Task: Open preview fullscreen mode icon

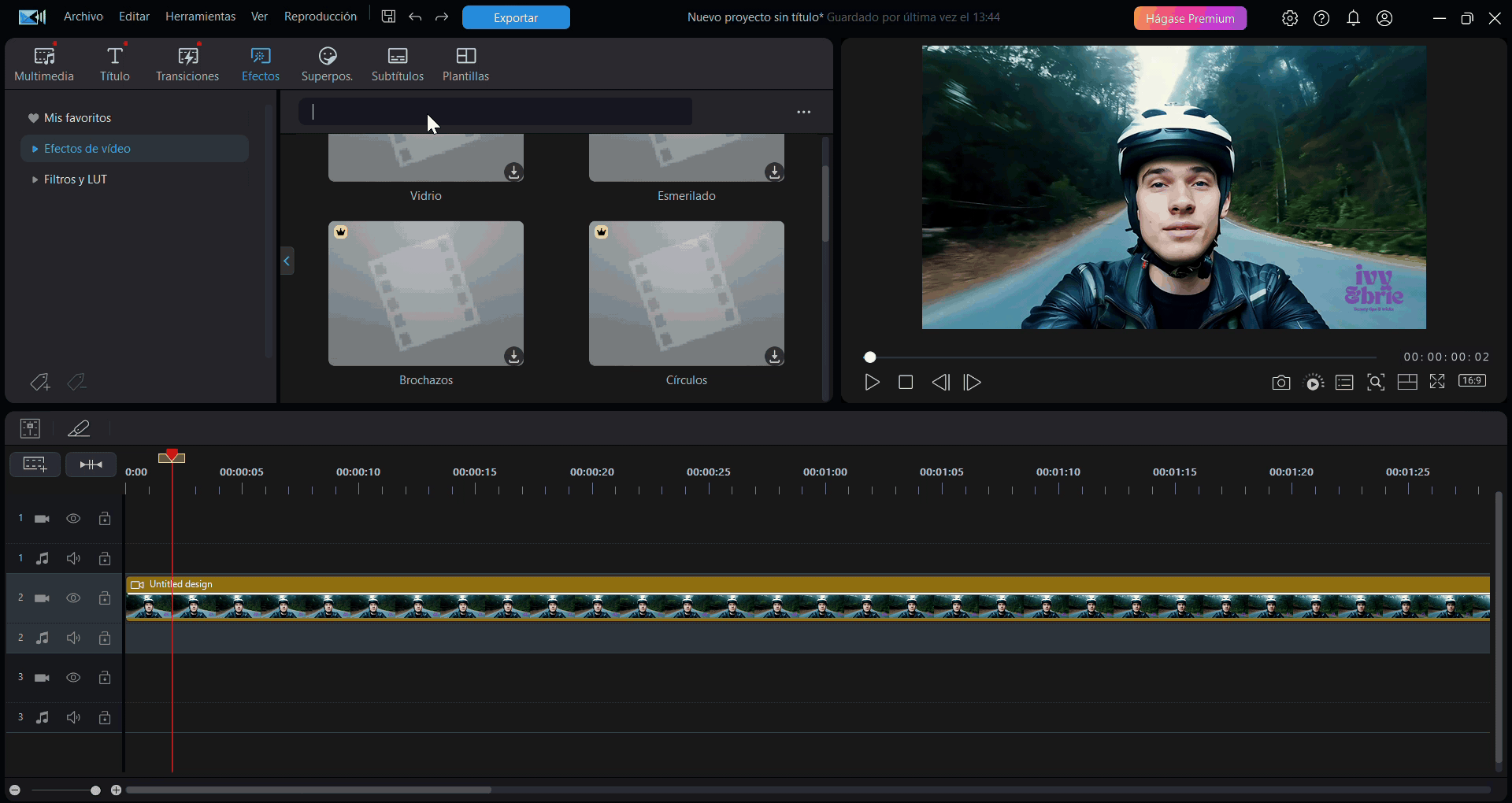Action: 1437,382
